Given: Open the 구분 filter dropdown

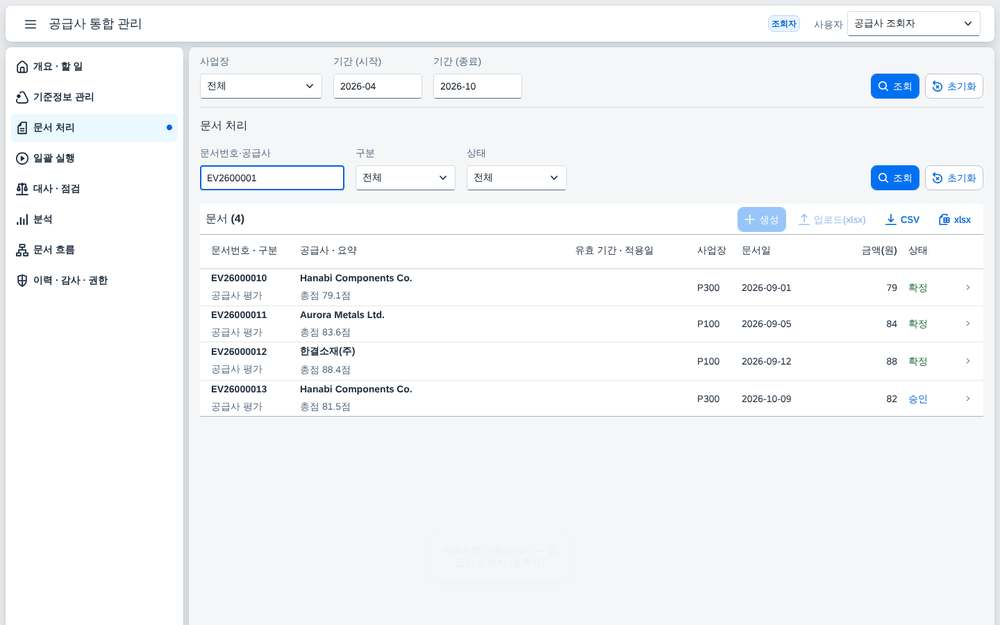Looking at the screenshot, I should pos(405,178).
